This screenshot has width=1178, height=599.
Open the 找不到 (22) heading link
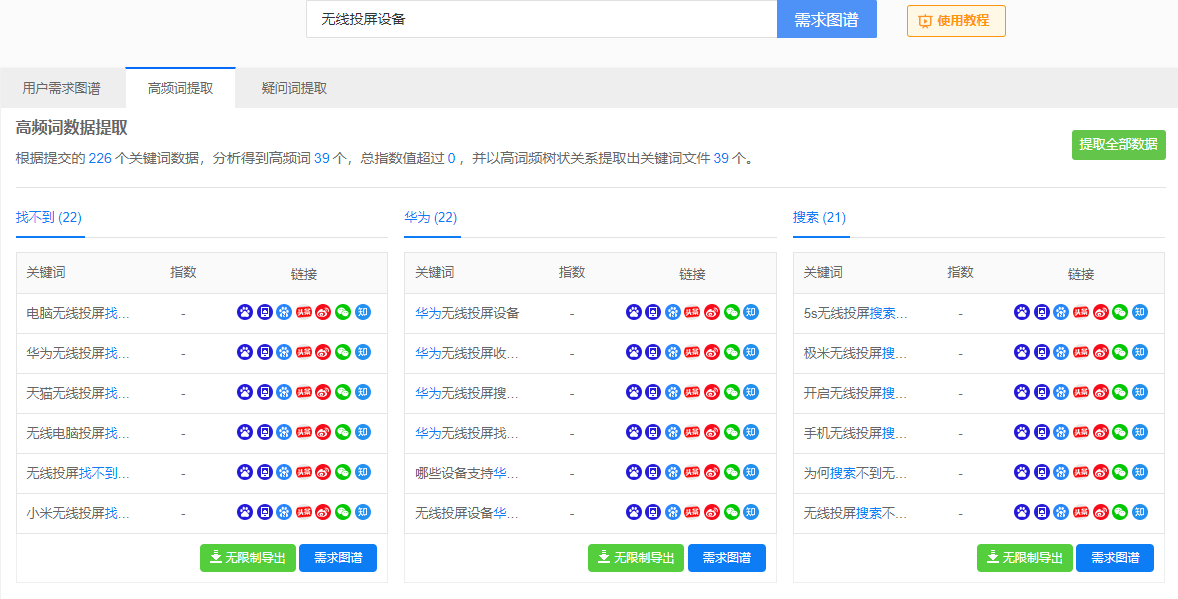[49, 218]
